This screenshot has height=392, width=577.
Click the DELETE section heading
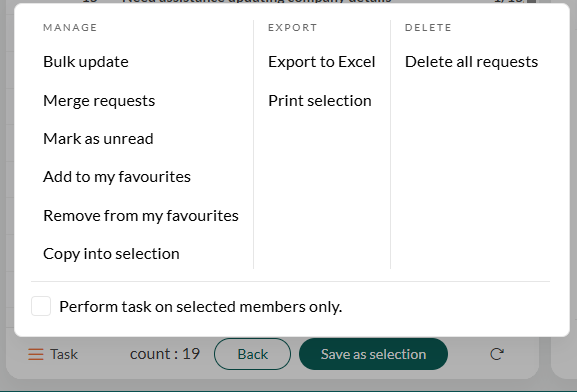[x=428, y=28]
